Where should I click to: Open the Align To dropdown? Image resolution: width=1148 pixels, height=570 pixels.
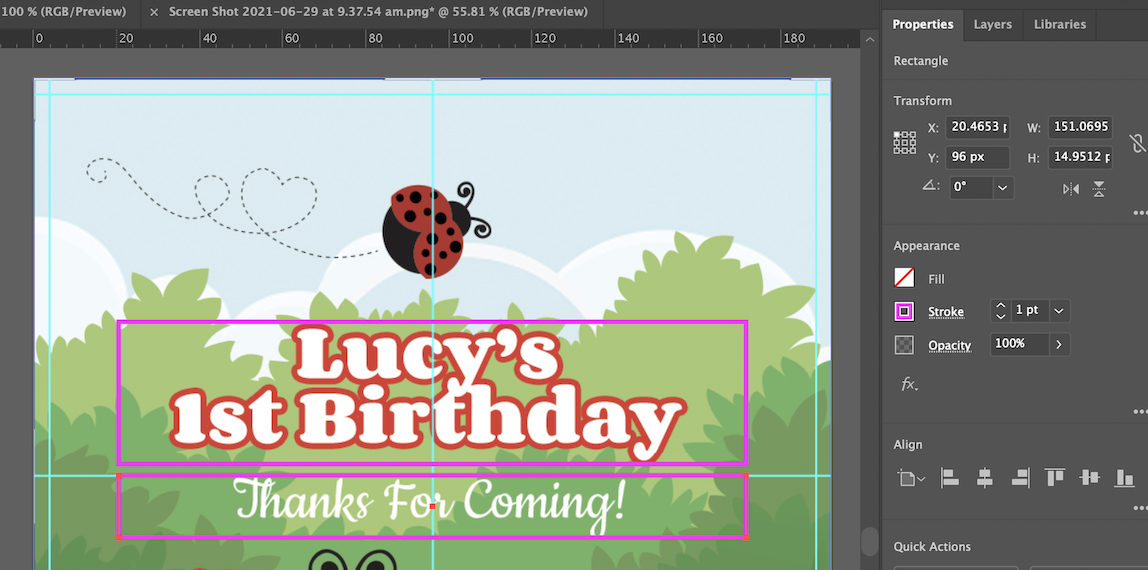tap(912, 479)
